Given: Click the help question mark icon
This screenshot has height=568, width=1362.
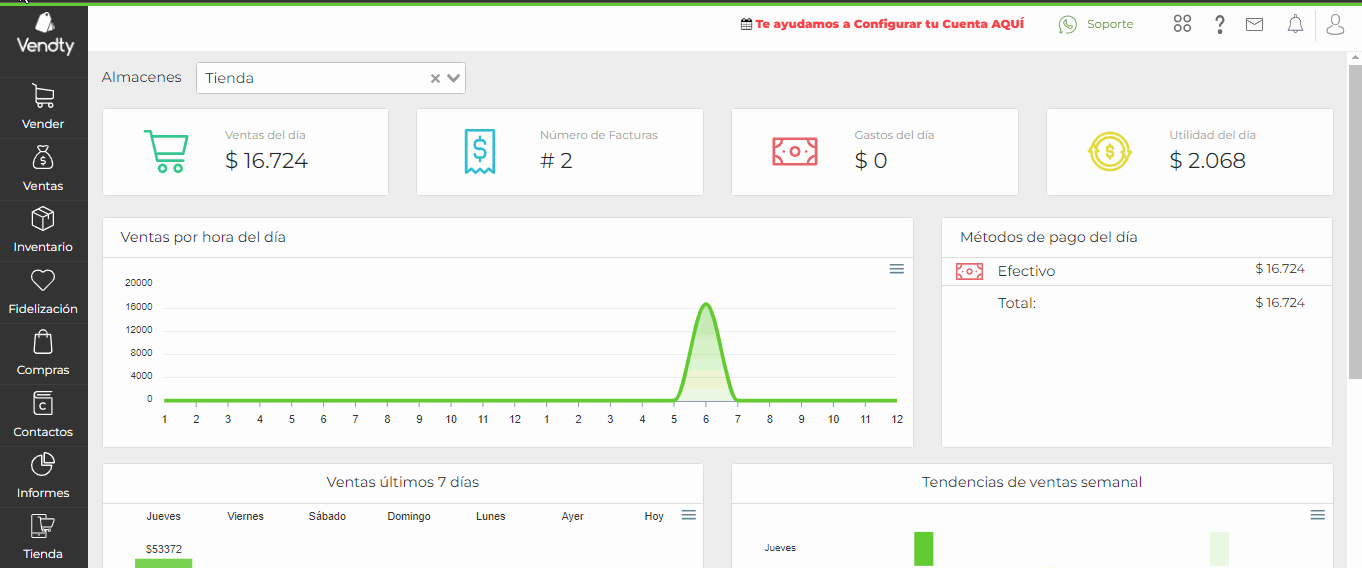Looking at the screenshot, I should pyautogui.click(x=1219, y=25).
